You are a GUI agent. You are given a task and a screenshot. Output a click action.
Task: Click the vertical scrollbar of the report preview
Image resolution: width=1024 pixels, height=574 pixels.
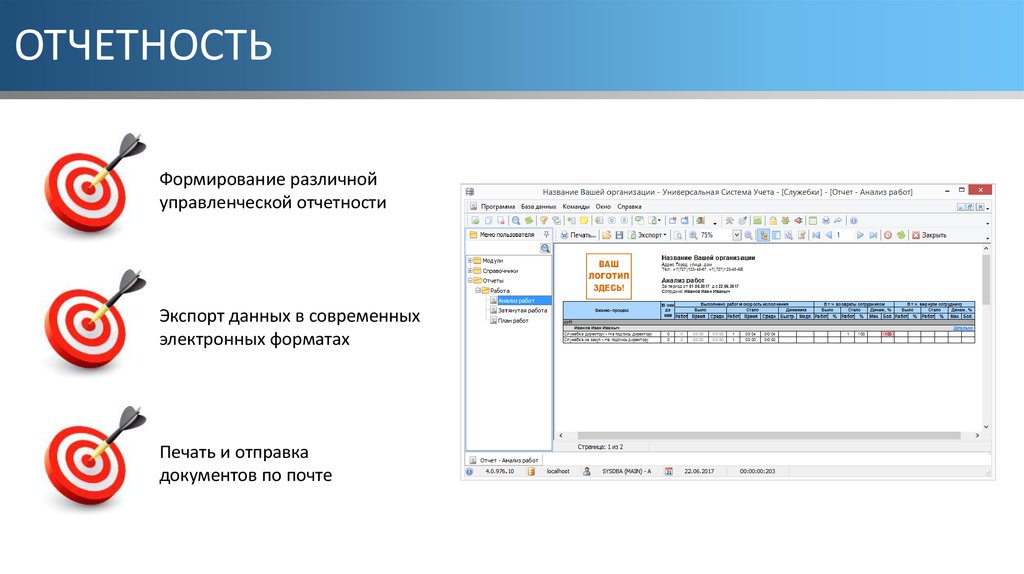[986, 338]
